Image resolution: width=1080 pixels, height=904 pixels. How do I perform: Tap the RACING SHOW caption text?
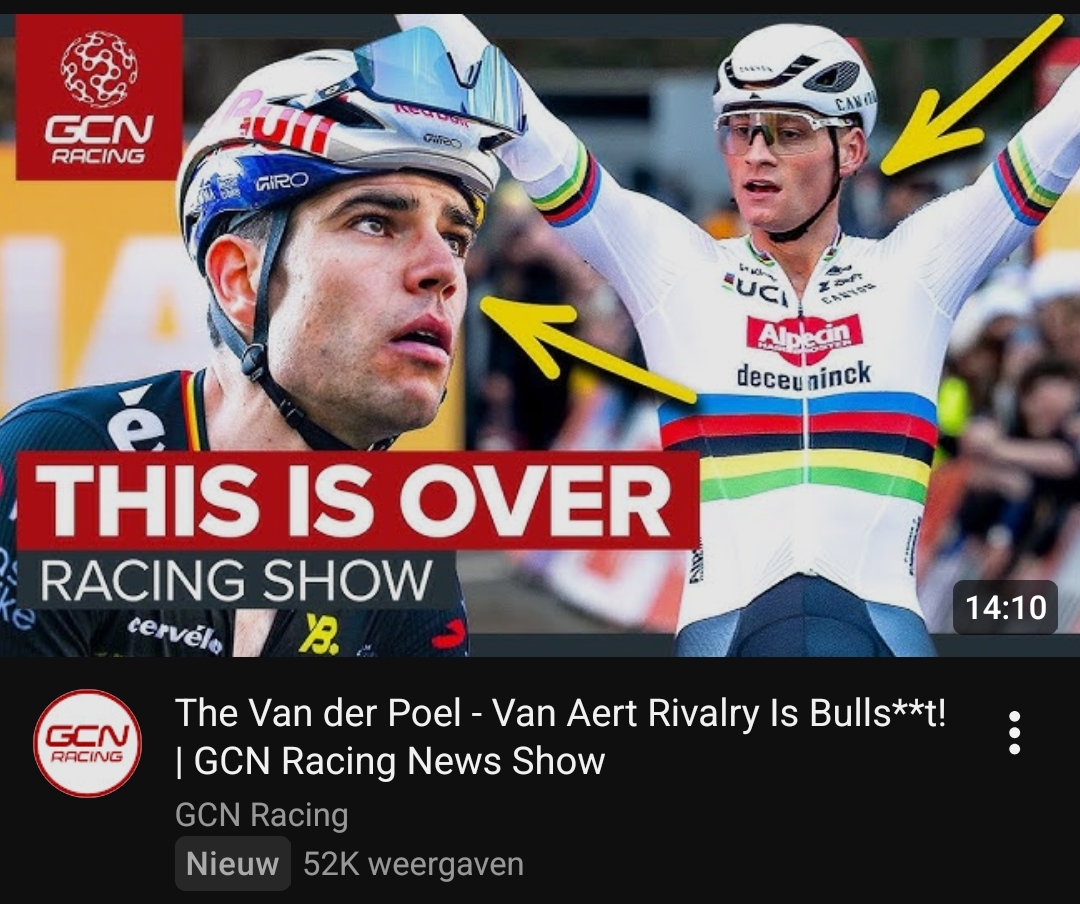click(x=236, y=580)
